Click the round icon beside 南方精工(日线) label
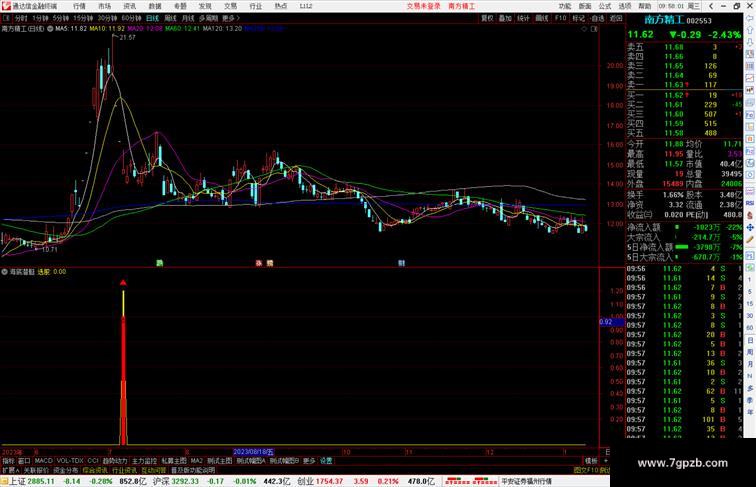The width and height of the screenshot is (756, 487). tap(50, 29)
